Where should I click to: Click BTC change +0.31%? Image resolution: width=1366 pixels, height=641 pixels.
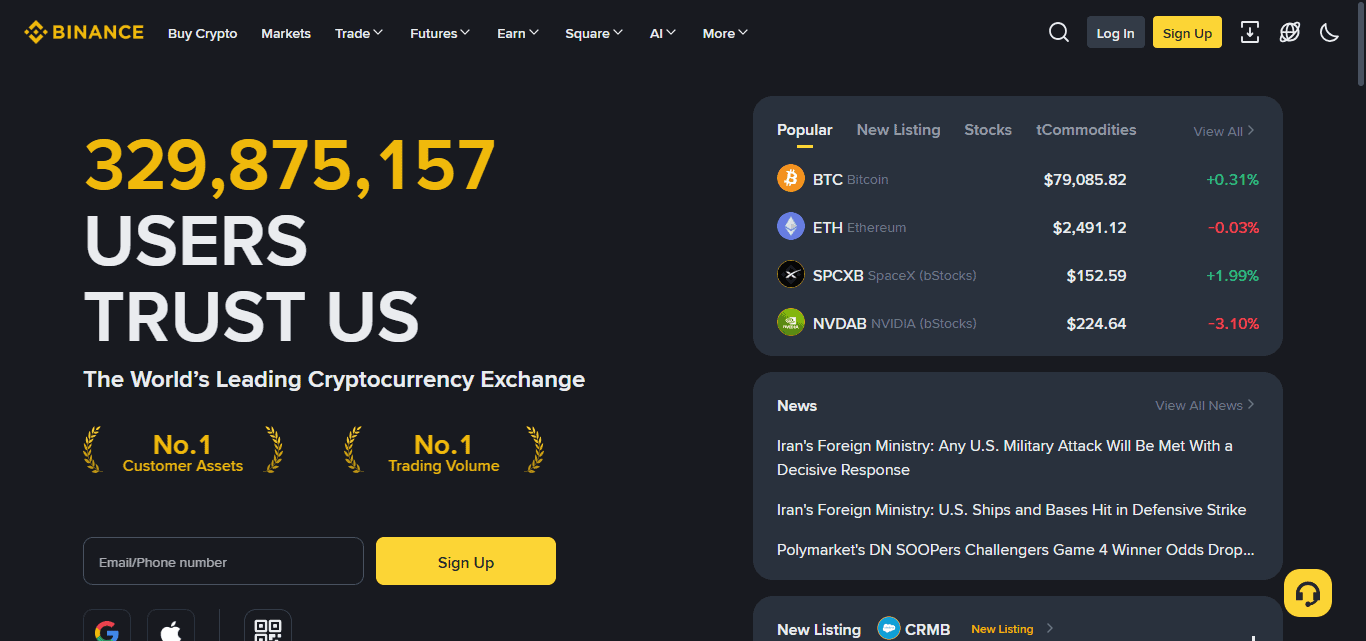point(1233,180)
